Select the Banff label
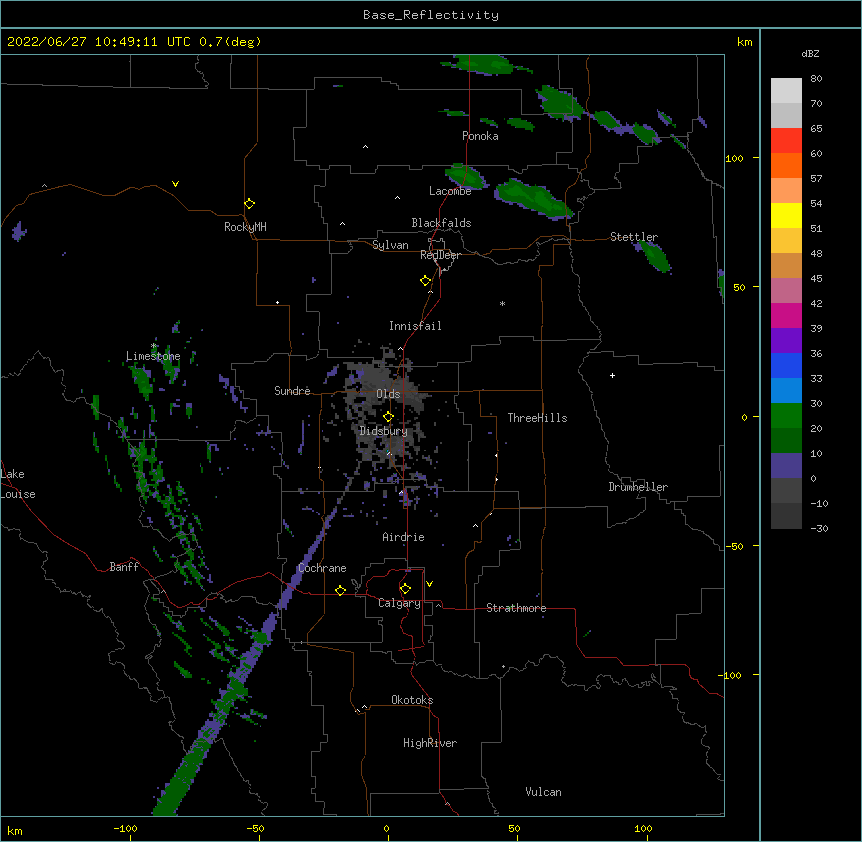This screenshot has width=862, height=842. point(124,567)
